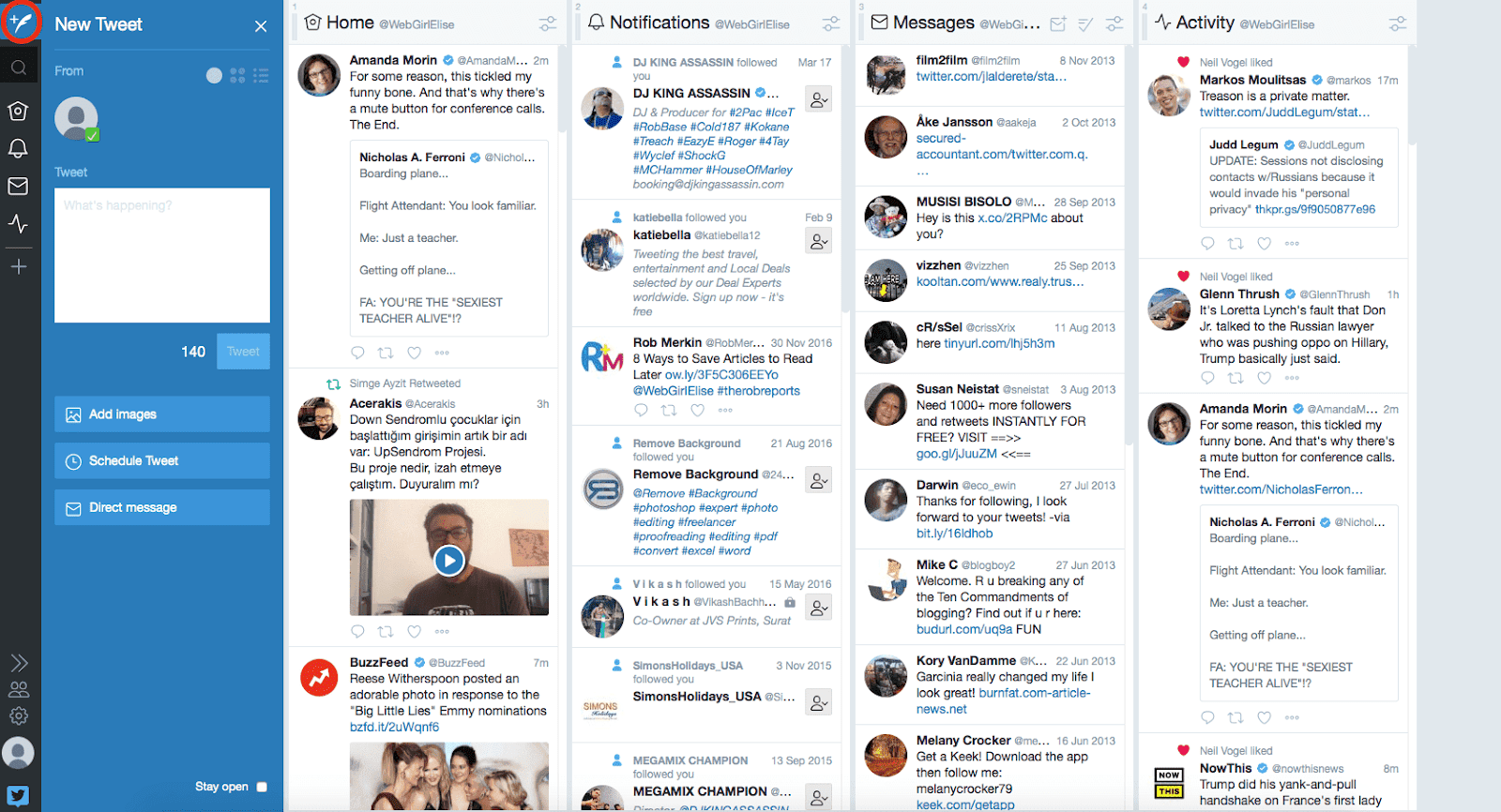Viewport: 1501px width, 812px height.
Task: Select the circle account view option
Action: (x=215, y=75)
